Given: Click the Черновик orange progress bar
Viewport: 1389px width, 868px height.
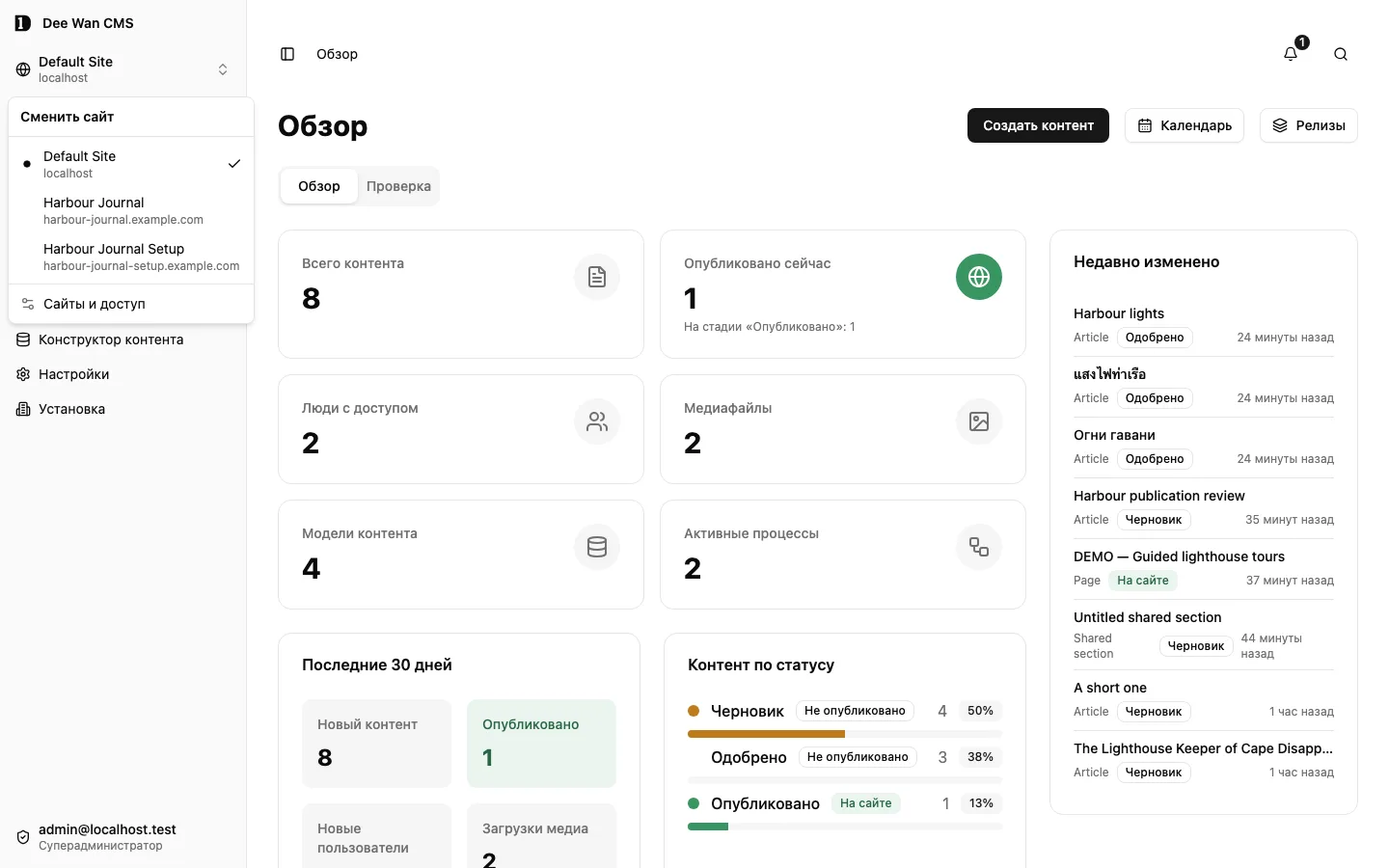Looking at the screenshot, I should click(766, 734).
